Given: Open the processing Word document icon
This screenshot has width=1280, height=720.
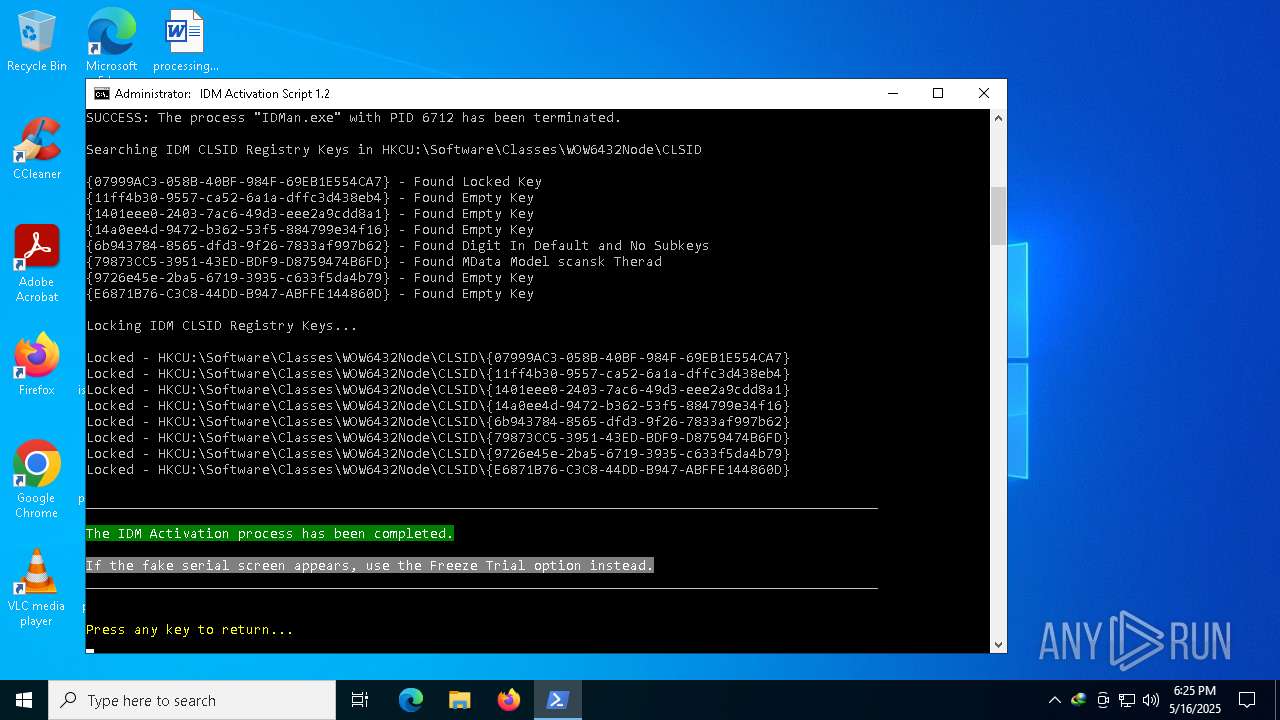Looking at the screenshot, I should 185,42.
